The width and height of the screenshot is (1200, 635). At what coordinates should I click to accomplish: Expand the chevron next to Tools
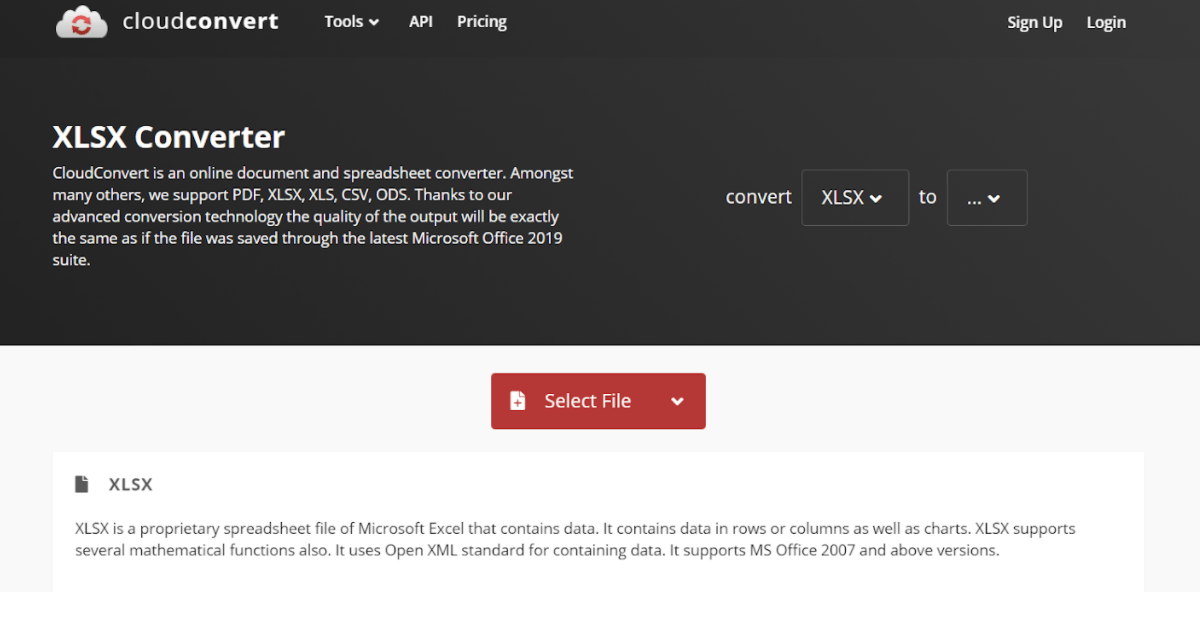click(376, 22)
